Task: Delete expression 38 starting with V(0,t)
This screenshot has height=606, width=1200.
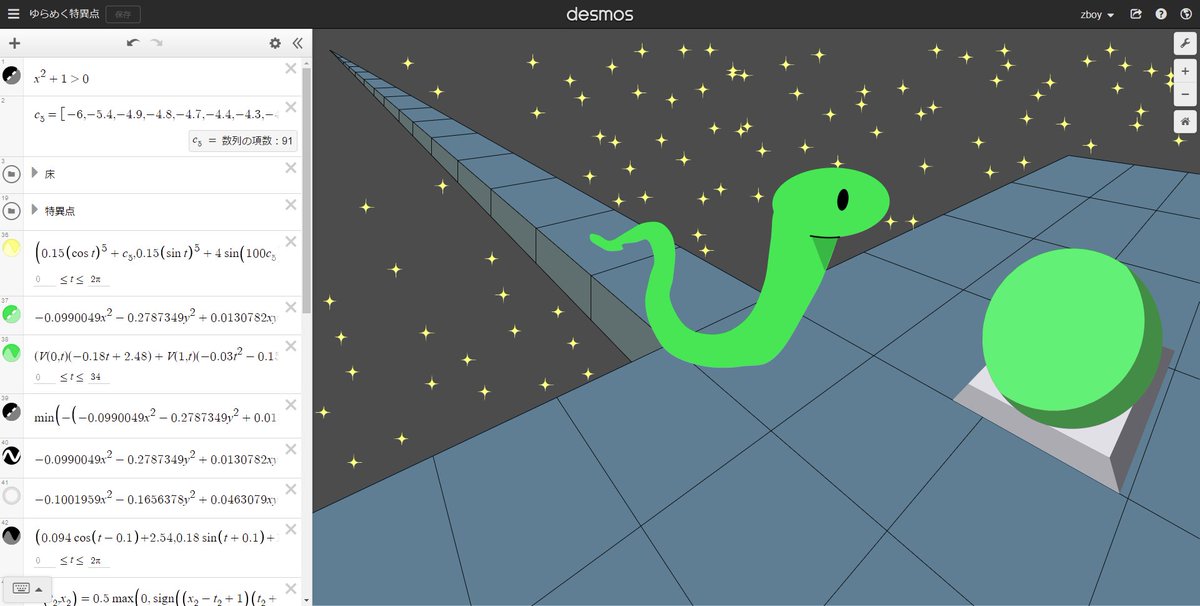Action: [291, 345]
